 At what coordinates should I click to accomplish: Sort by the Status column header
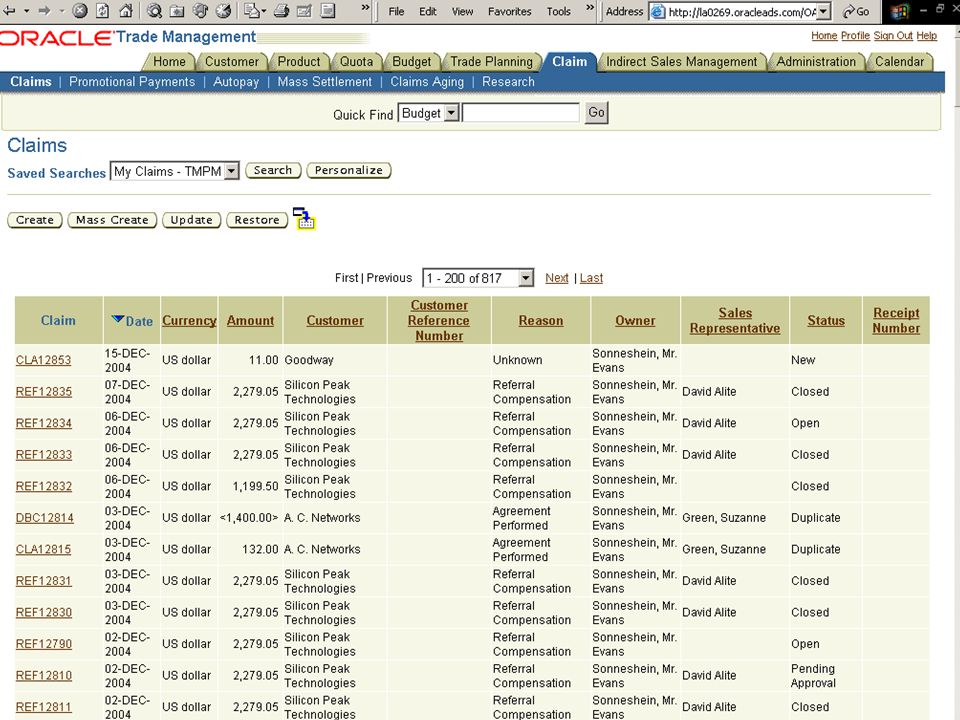825,320
